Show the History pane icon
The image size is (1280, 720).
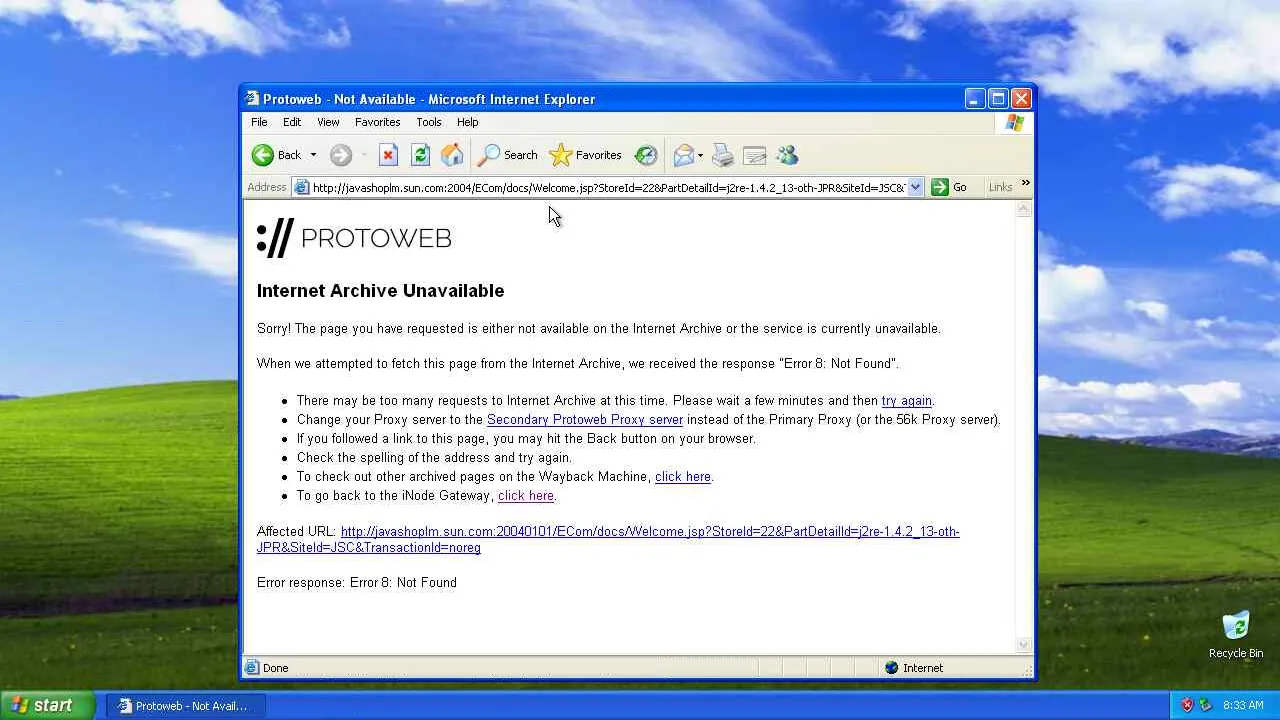(x=646, y=155)
